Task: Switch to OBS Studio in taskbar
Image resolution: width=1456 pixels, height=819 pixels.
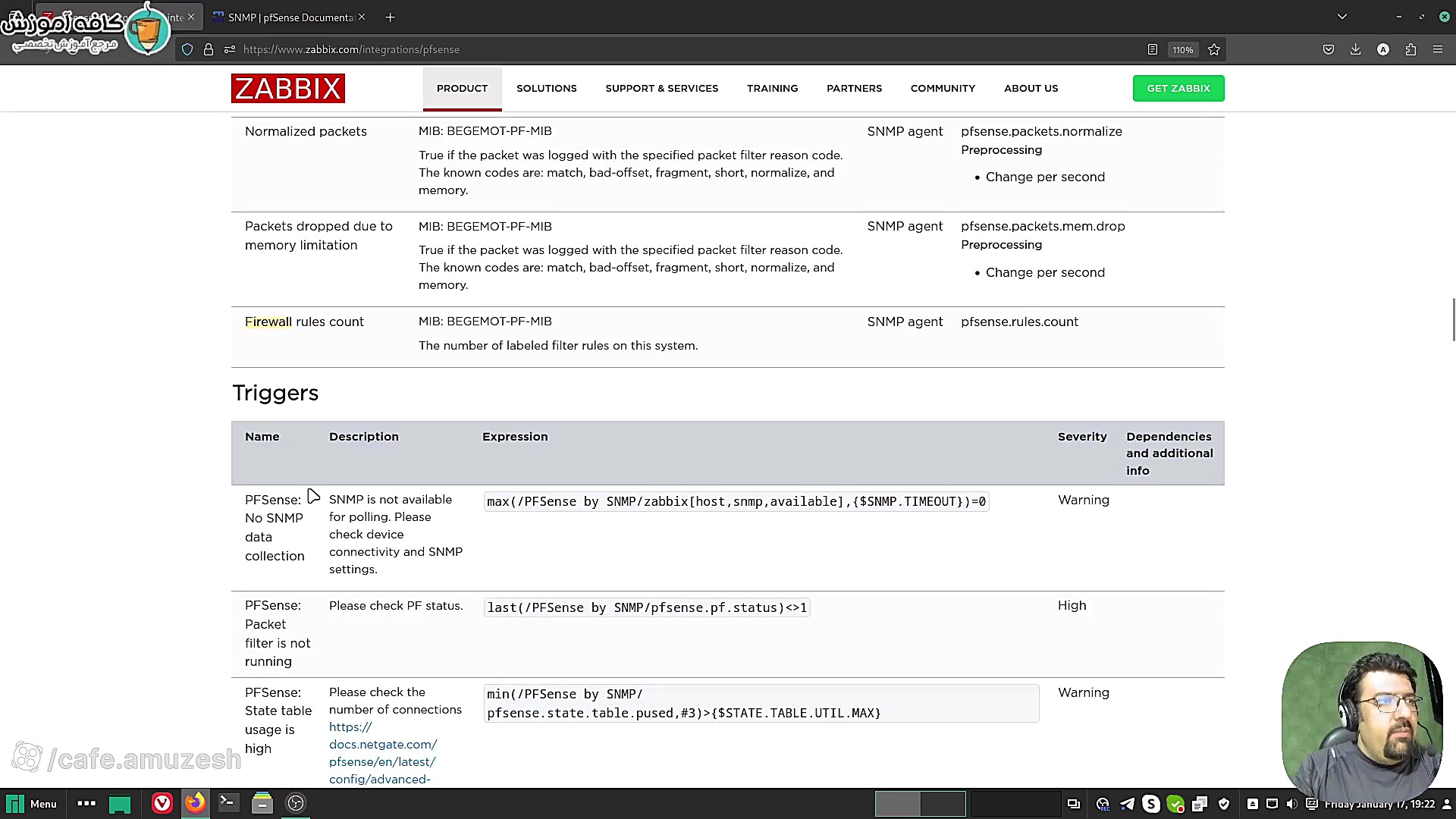Action: point(296,803)
